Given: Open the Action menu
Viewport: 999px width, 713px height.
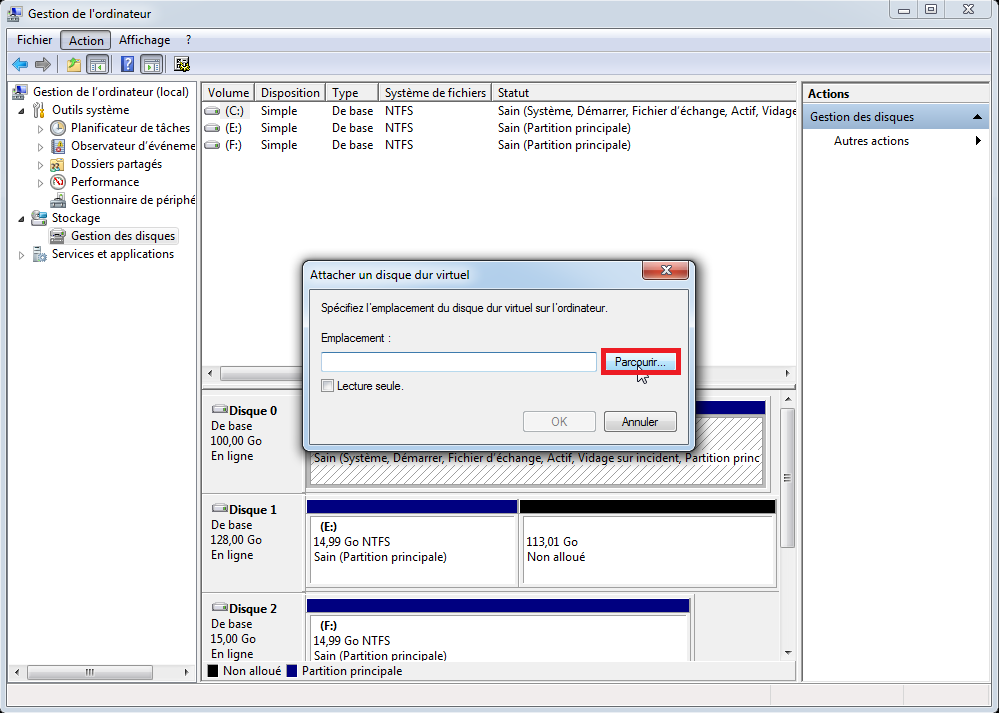Looking at the screenshot, I should click(86, 40).
